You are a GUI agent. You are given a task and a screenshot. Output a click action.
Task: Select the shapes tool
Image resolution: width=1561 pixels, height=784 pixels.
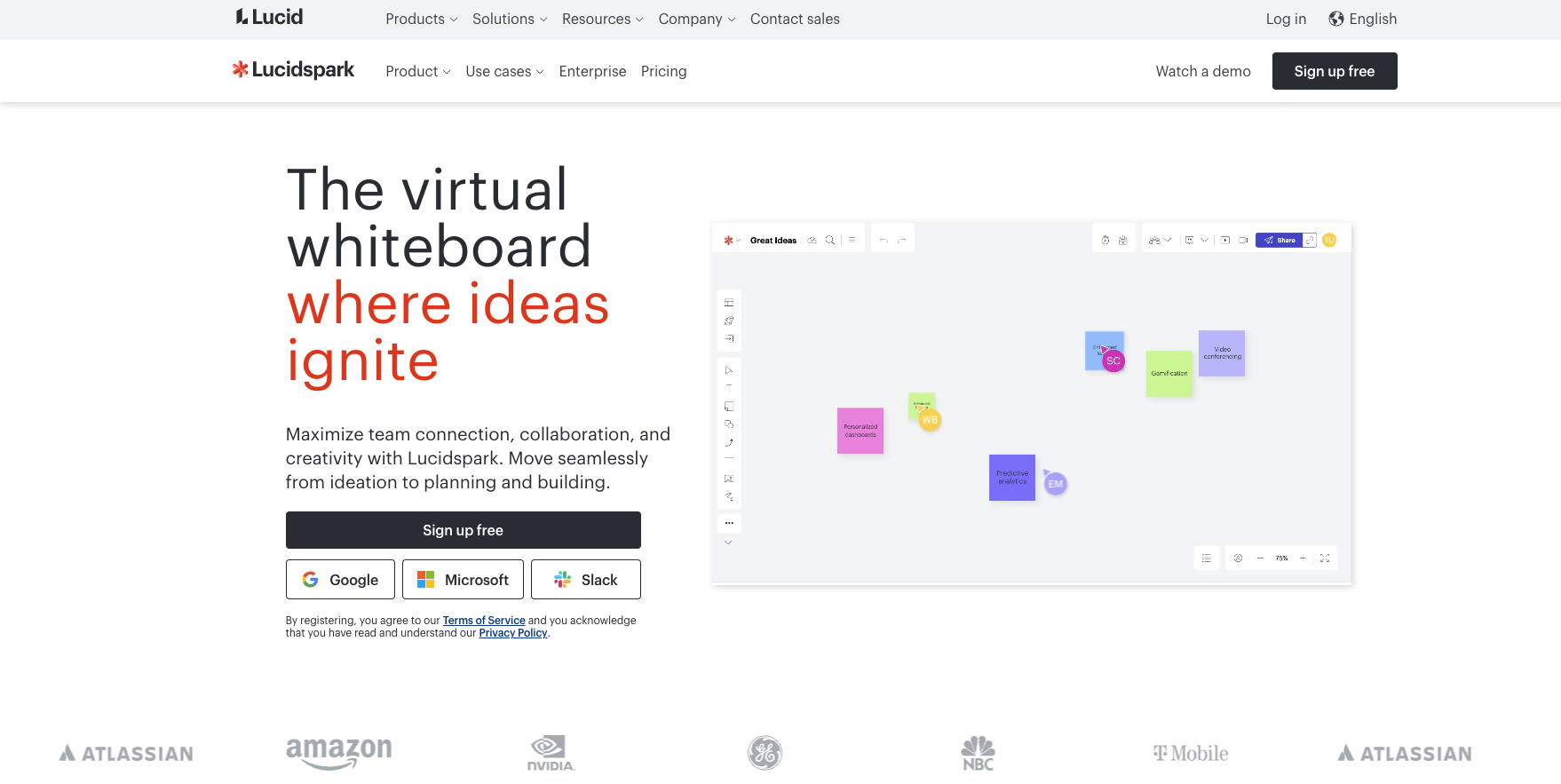pos(729,424)
